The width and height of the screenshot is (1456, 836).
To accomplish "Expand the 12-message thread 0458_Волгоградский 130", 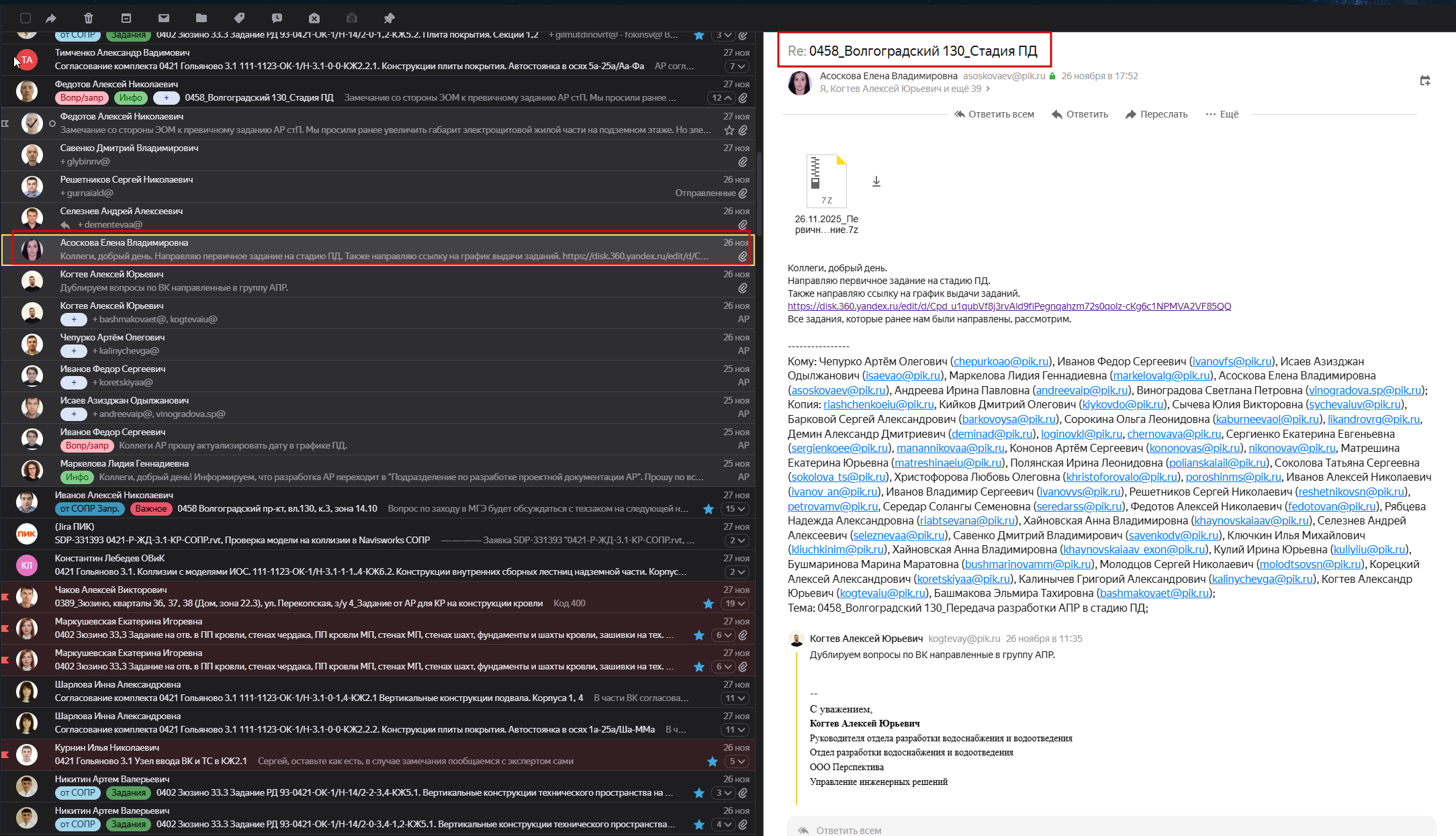I will [x=721, y=98].
